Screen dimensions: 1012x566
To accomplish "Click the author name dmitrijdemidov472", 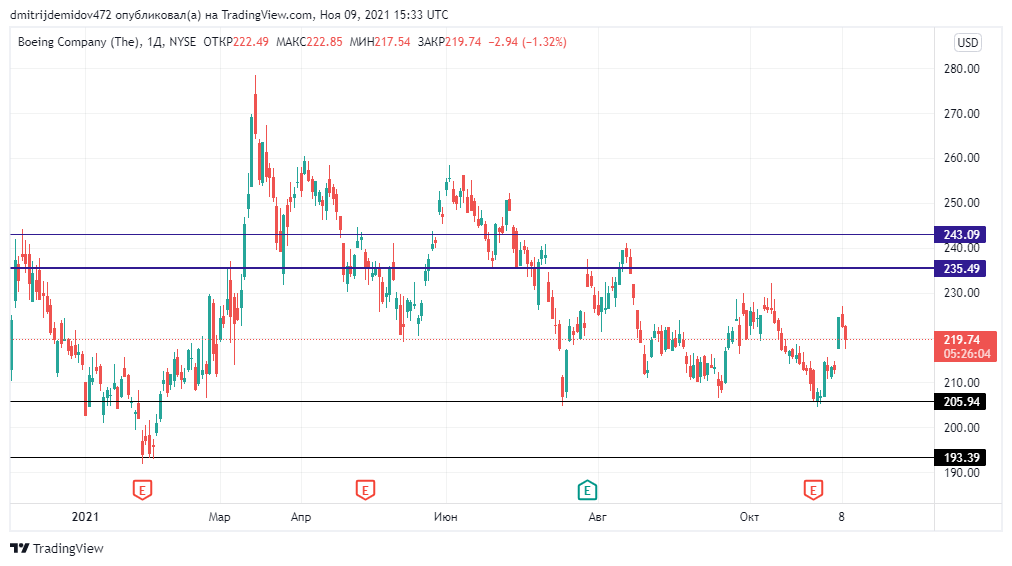I will click(x=61, y=14).
